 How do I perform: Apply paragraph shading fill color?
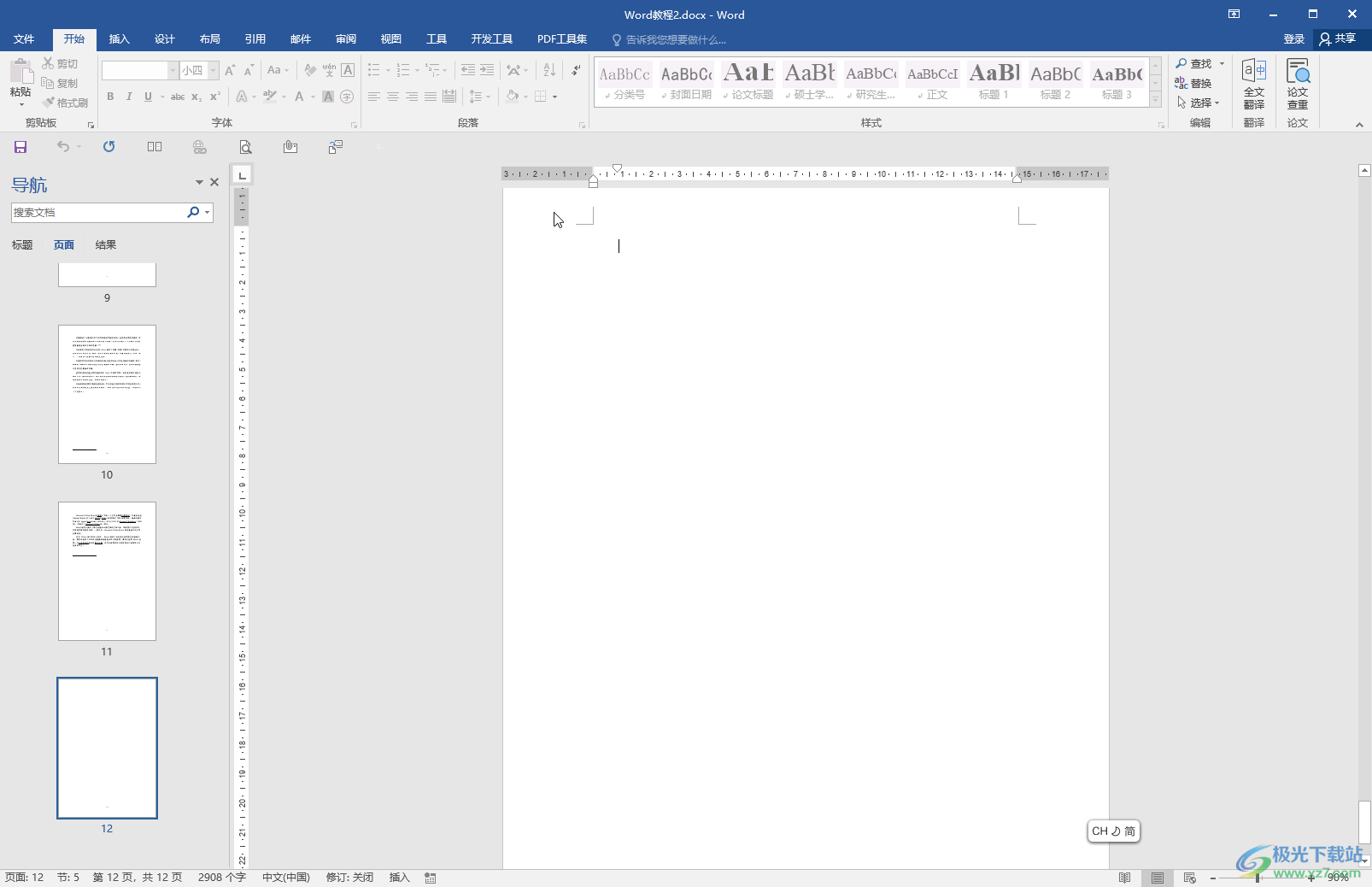coord(512,97)
